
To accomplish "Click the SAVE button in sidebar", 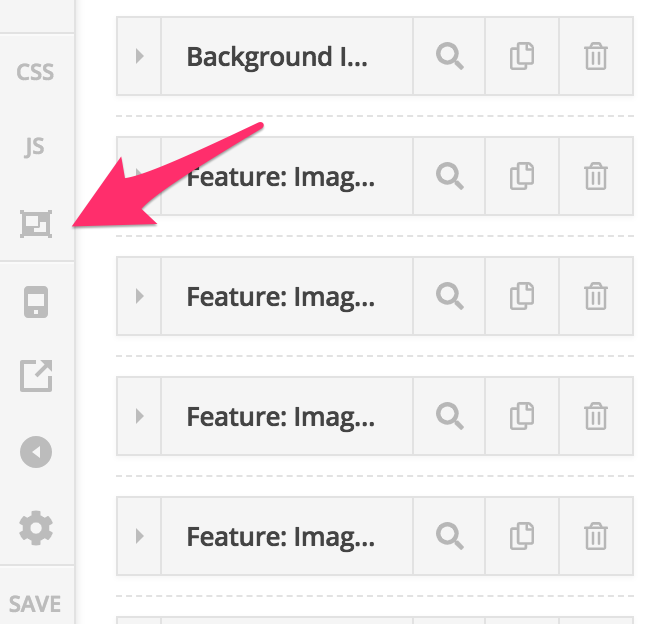I will 35,604.
